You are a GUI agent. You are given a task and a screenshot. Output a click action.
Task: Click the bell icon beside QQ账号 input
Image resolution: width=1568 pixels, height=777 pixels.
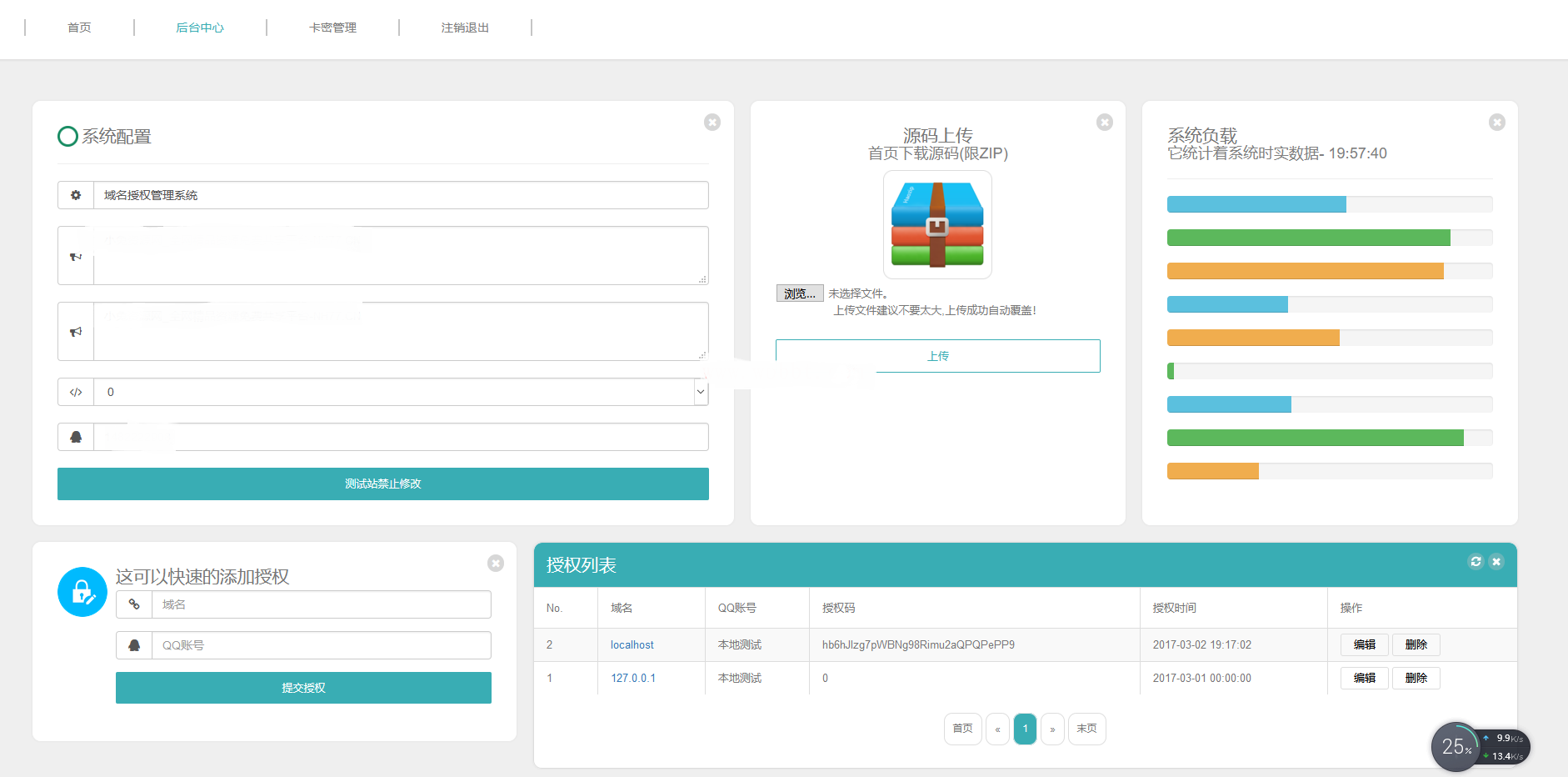pyautogui.click(x=134, y=644)
